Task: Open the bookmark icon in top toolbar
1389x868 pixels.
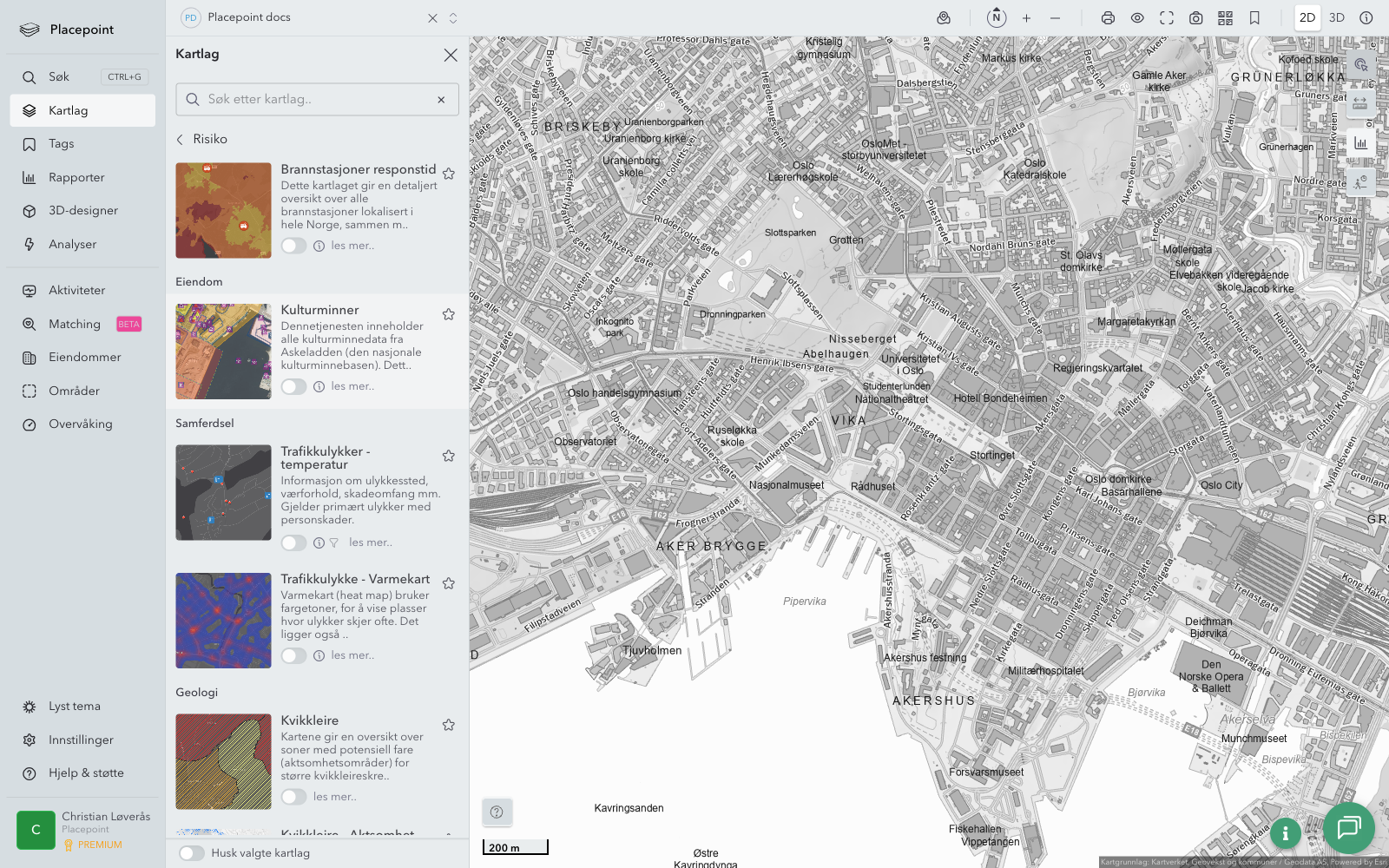Action: click(x=1254, y=18)
